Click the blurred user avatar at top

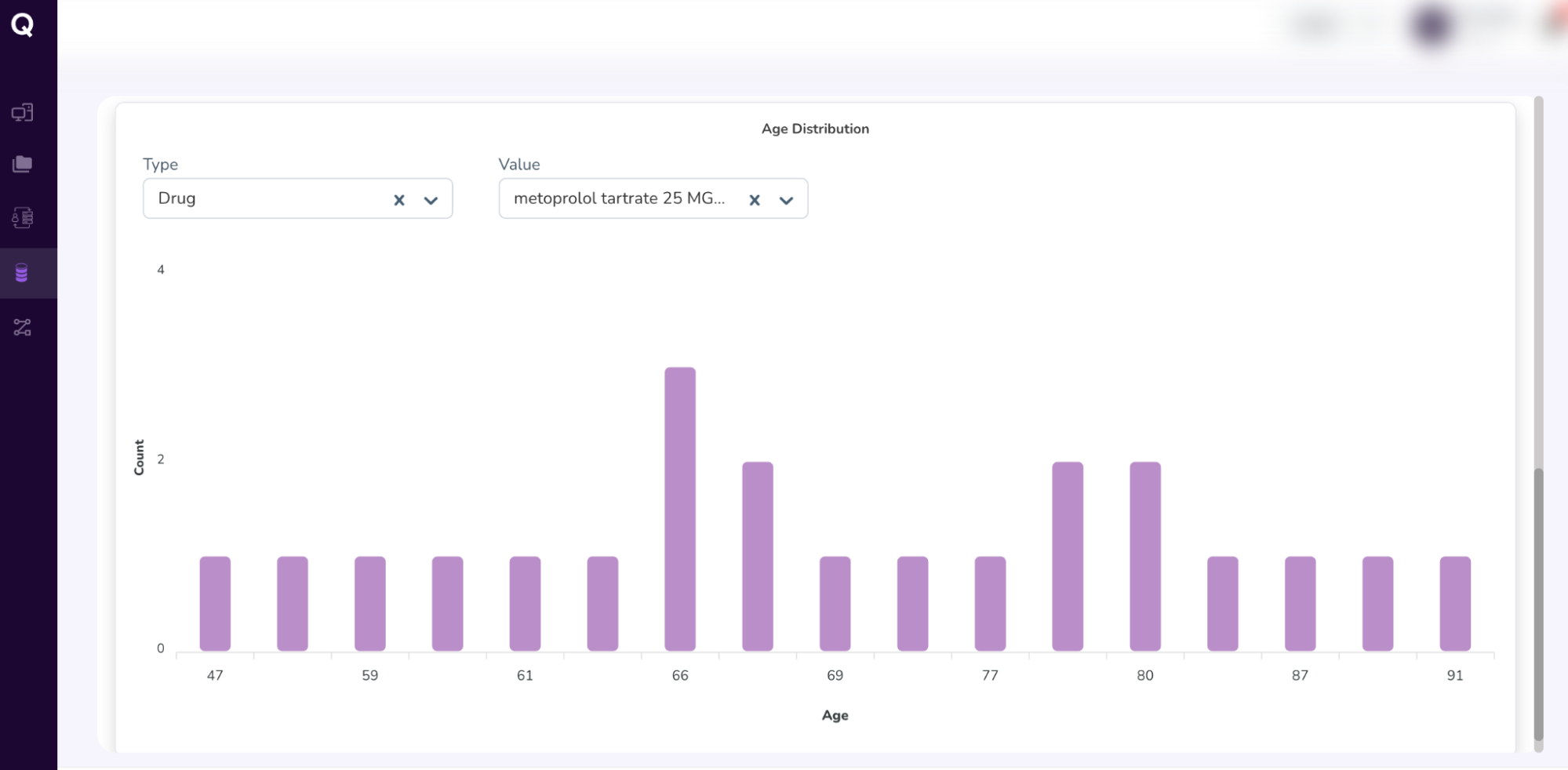(x=1432, y=26)
